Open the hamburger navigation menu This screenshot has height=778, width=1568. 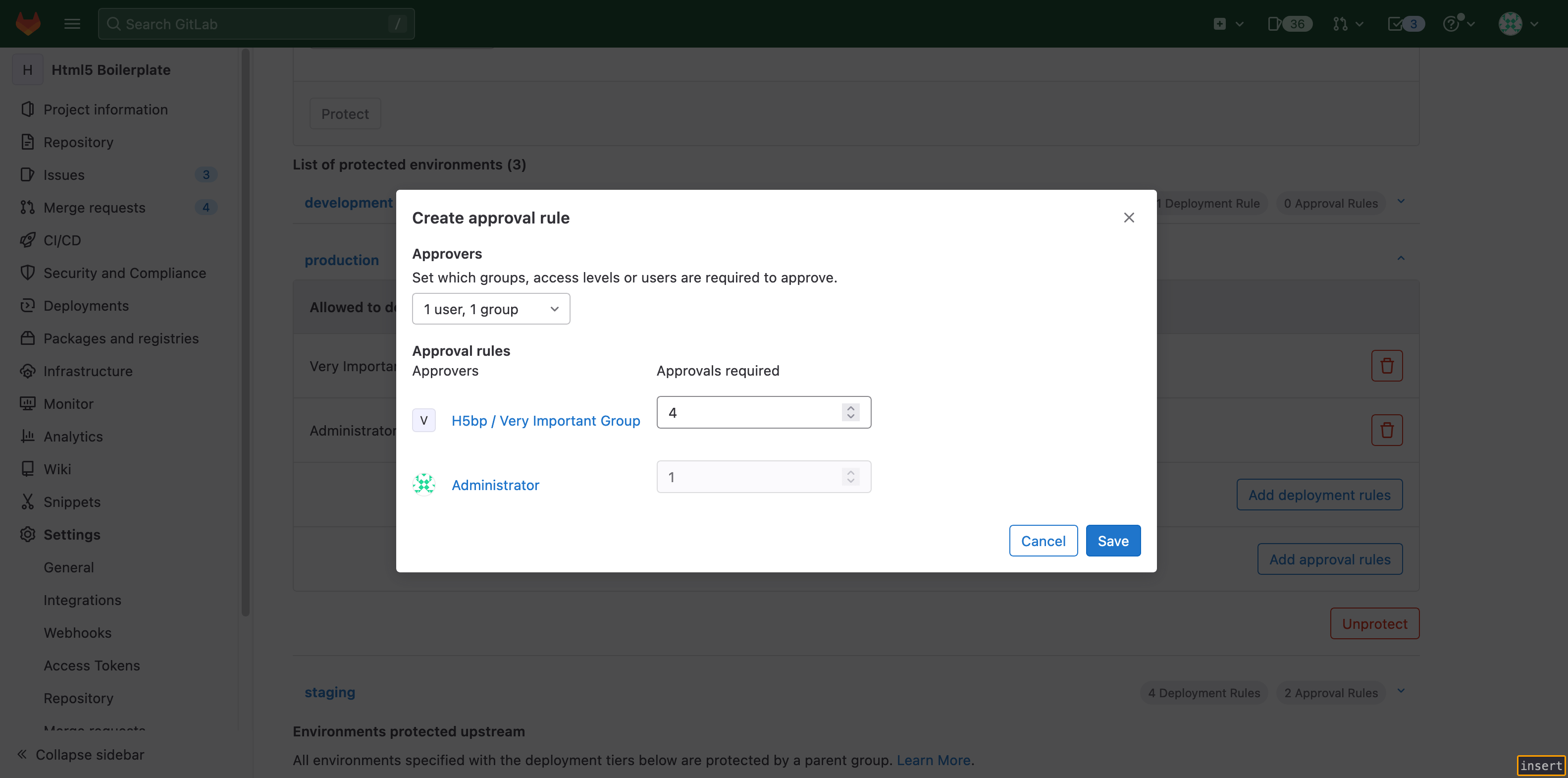71,23
